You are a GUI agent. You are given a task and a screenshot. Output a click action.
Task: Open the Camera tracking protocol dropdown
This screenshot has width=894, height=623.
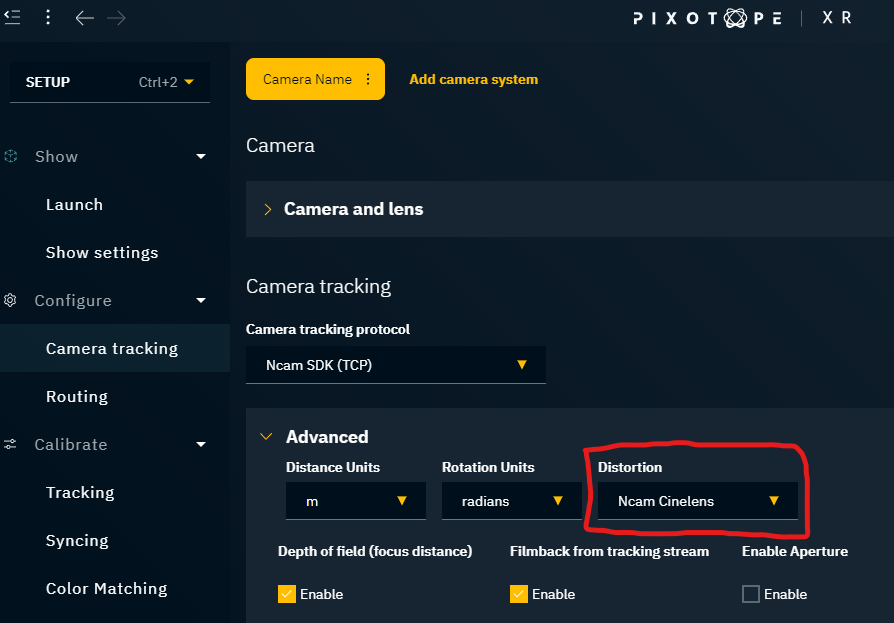[x=395, y=365]
